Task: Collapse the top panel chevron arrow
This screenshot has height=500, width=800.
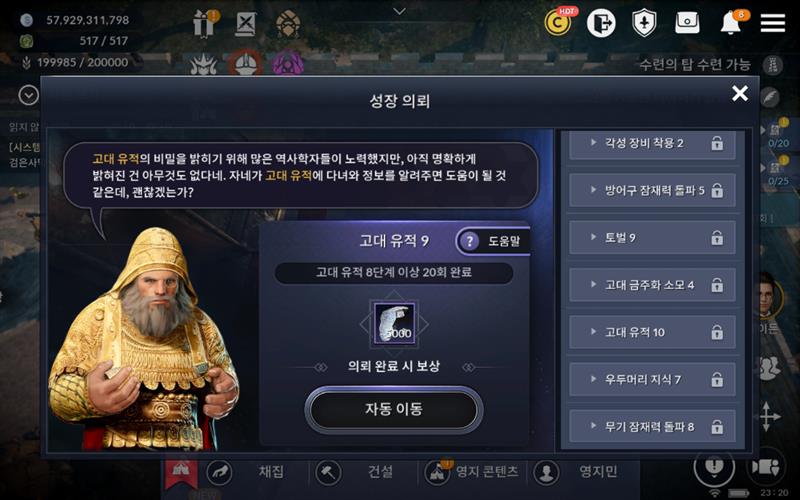Action: [399, 11]
